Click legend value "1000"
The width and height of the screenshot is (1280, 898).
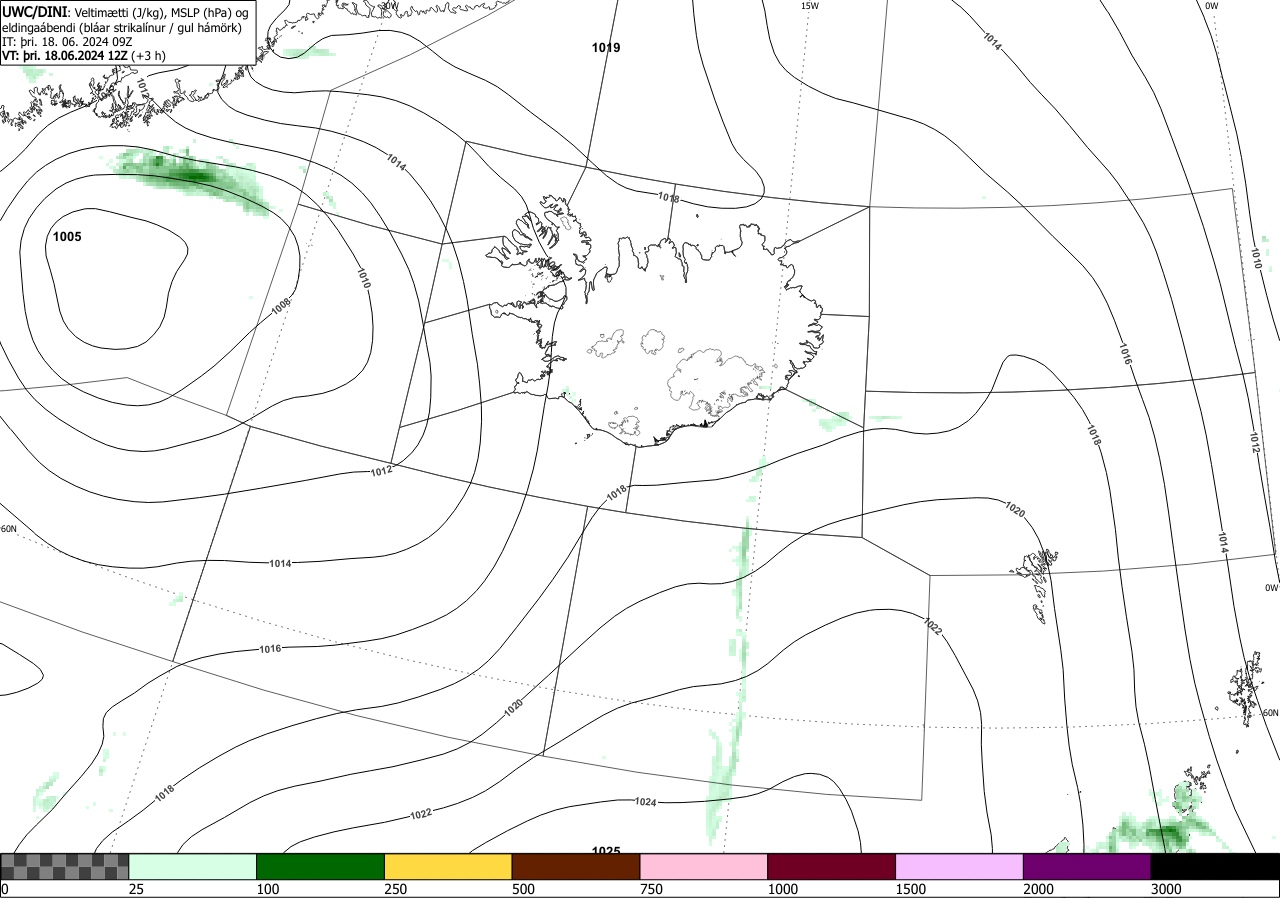pyautogui.click(x=783, y=889)
